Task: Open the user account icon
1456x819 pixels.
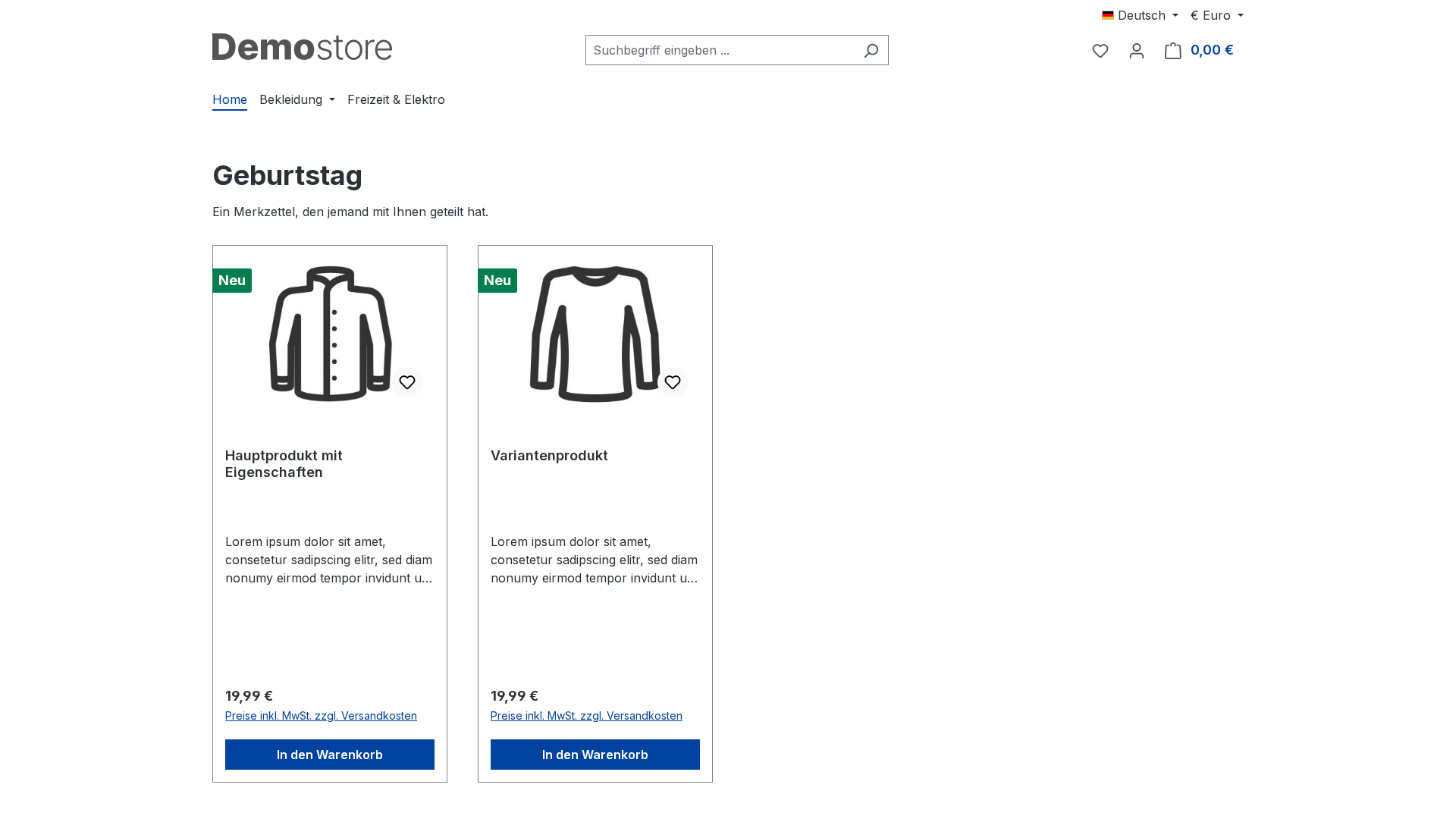Action: coord(1137,51)
